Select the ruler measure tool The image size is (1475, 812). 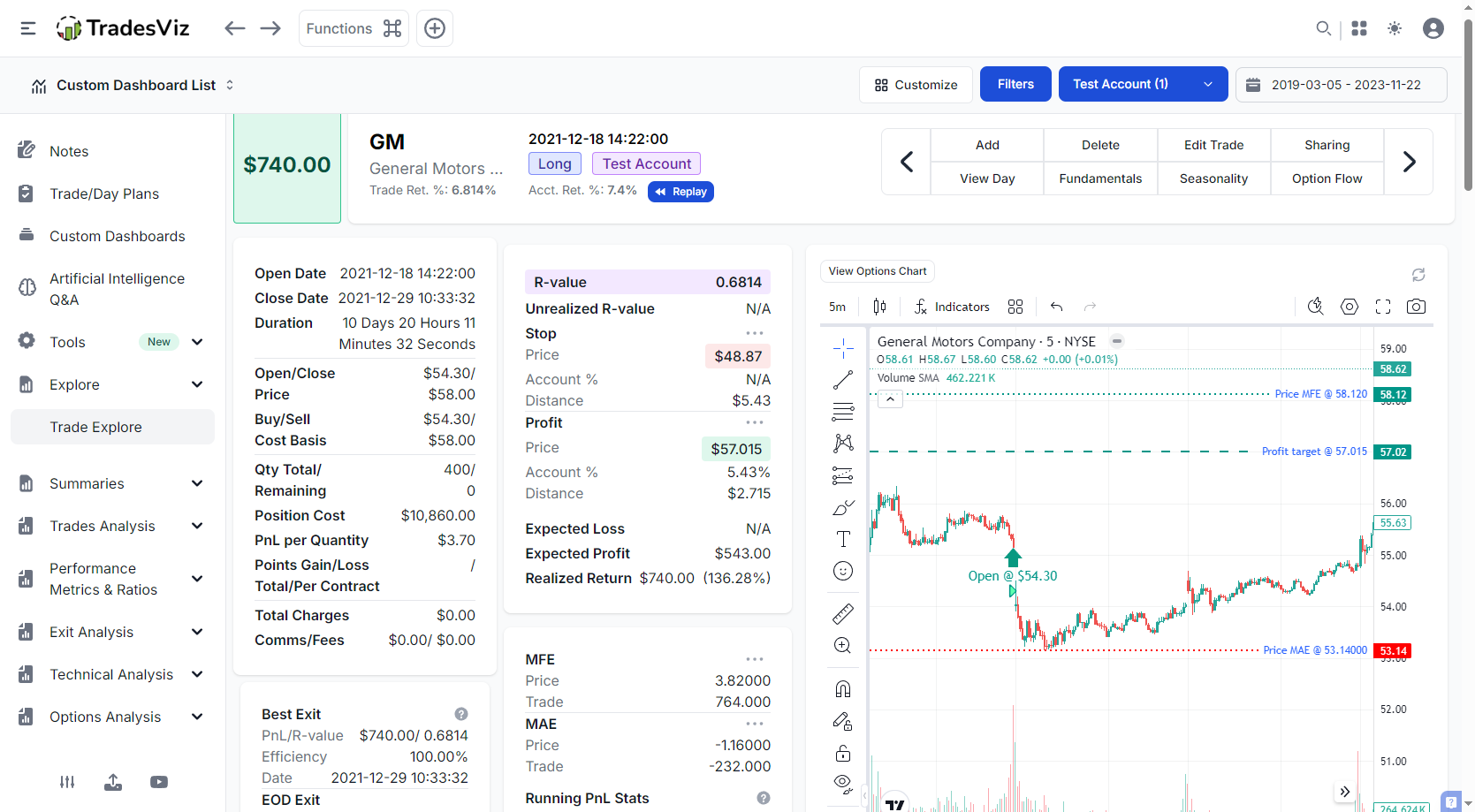[843, 613]
